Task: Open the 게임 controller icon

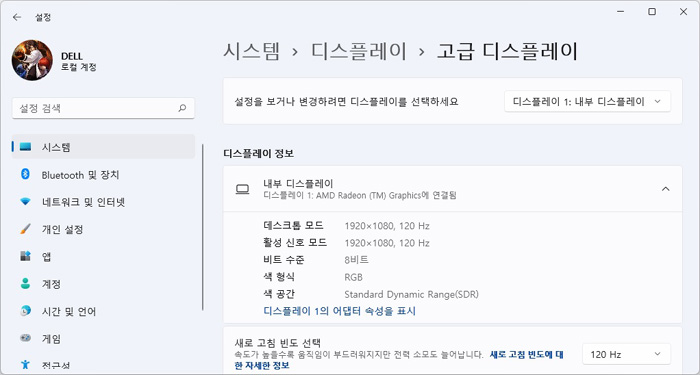Action: [25, 338]
